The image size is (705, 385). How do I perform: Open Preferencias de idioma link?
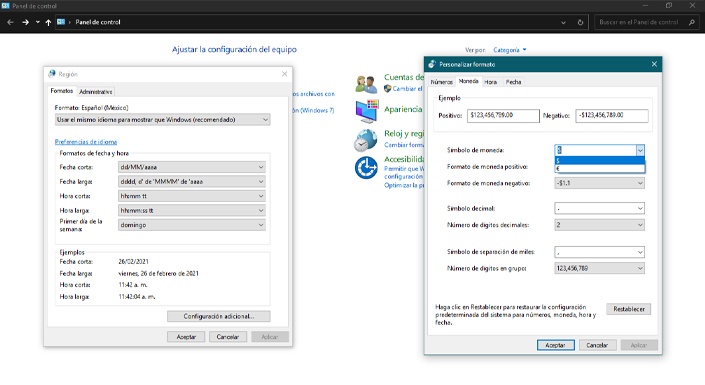[86, 142]
